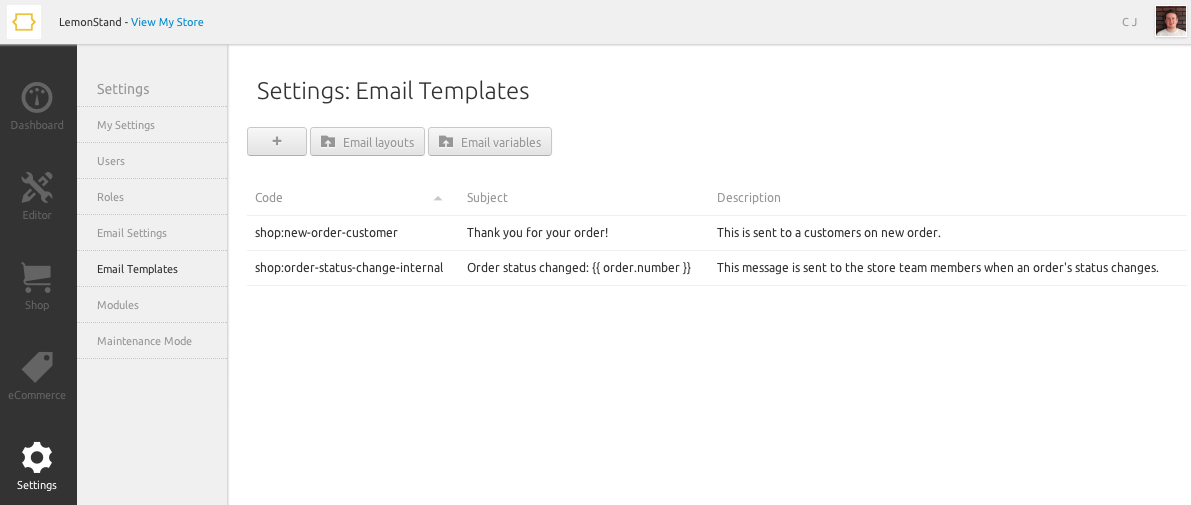Click the C J user name
1191x505 pixels.
point(1129,22)
